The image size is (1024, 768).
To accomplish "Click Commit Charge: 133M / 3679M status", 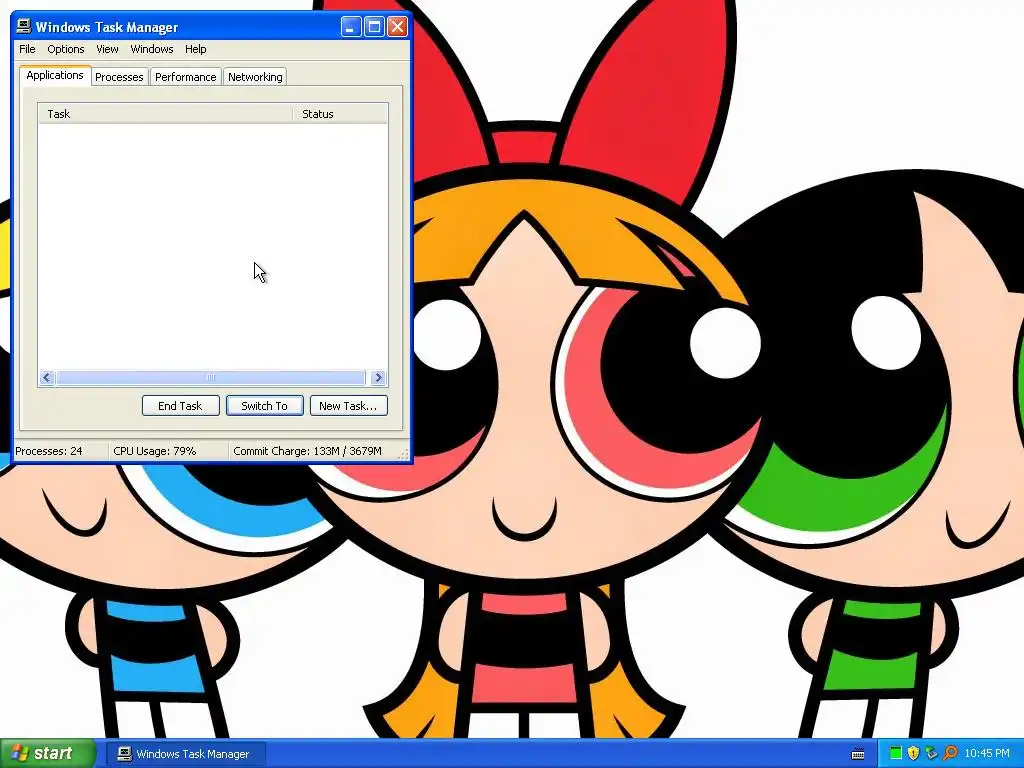I will click(x=308, y=451).
